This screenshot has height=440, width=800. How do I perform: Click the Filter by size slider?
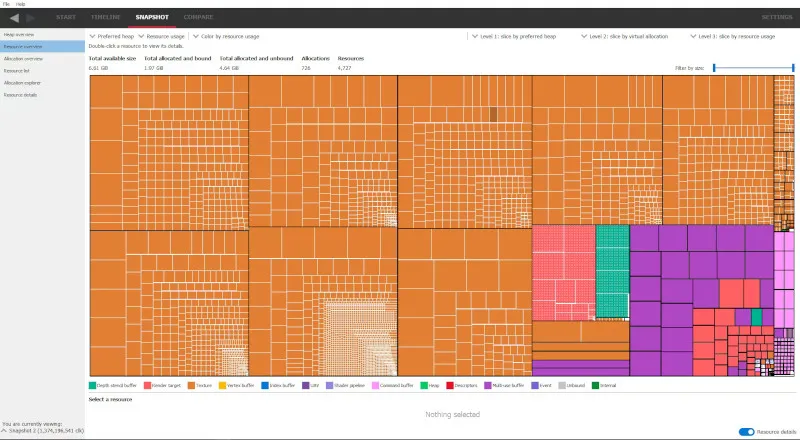pos(740,68)
